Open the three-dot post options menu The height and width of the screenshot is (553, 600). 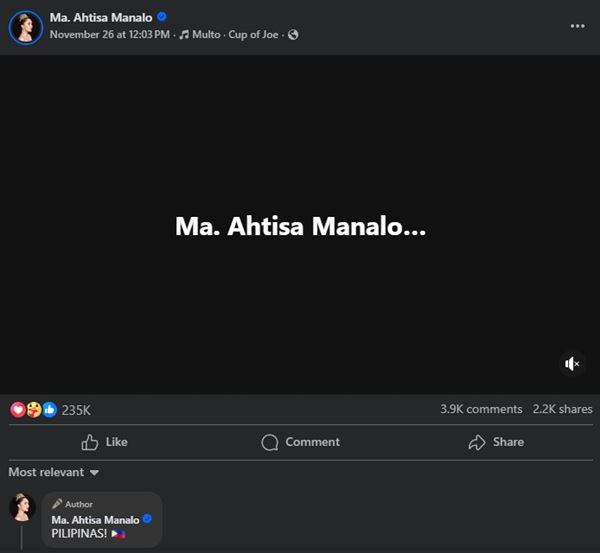577,26
